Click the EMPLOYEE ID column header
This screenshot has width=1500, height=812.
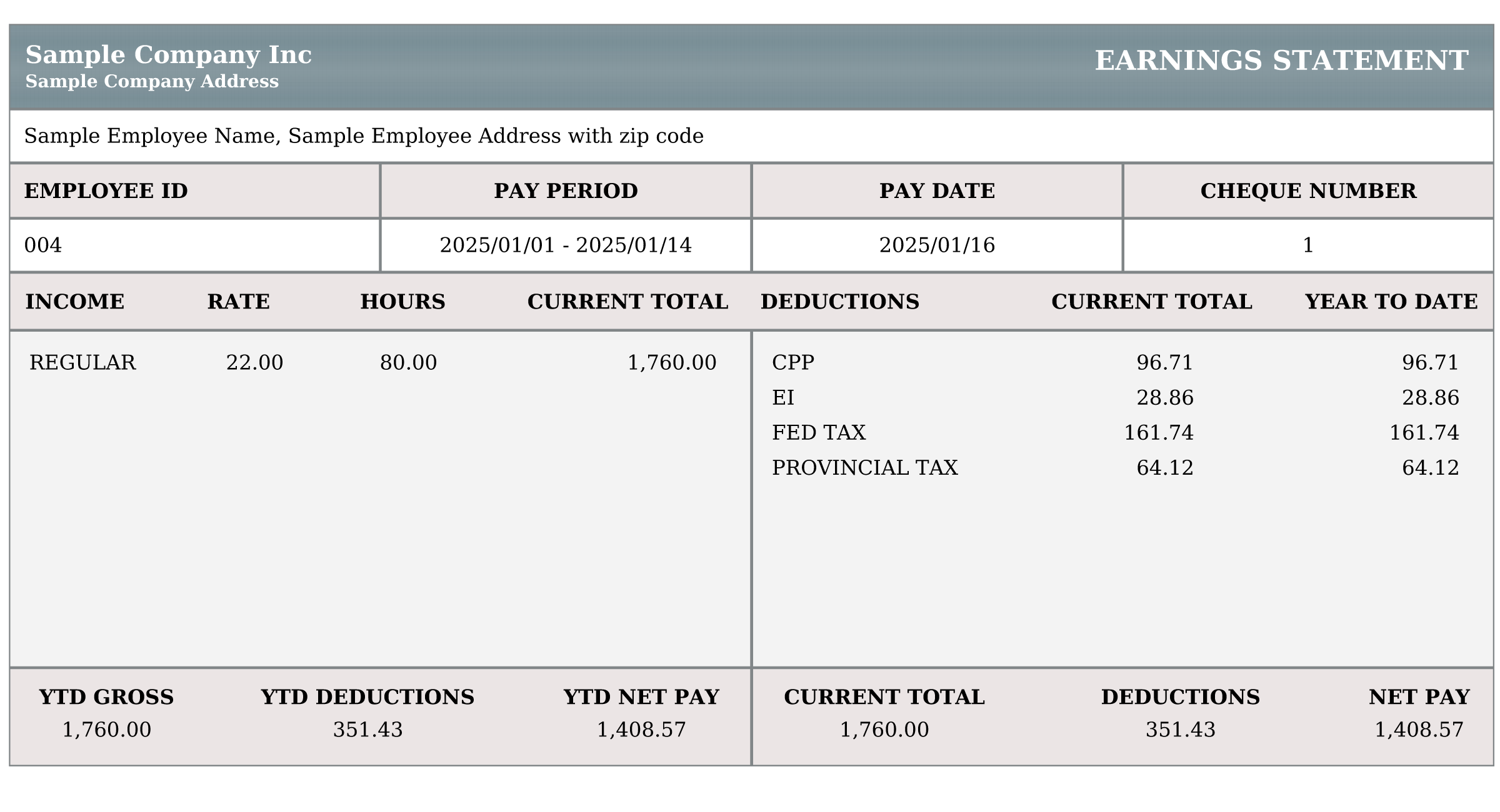tap(106, 191)
